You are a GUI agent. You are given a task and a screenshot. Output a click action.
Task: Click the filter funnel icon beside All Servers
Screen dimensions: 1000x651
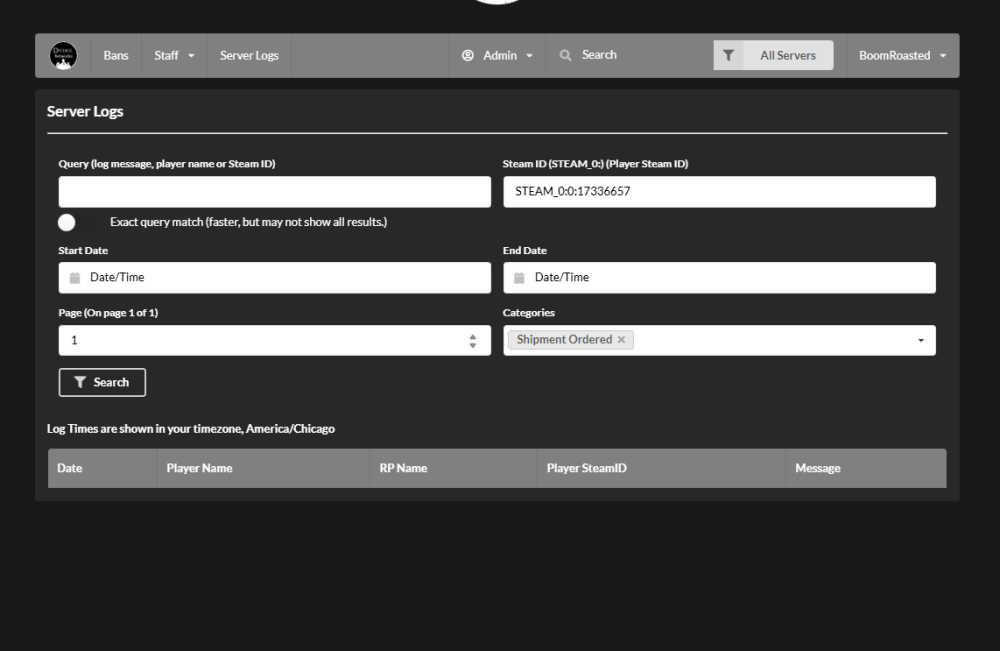(x=728, y=56)
